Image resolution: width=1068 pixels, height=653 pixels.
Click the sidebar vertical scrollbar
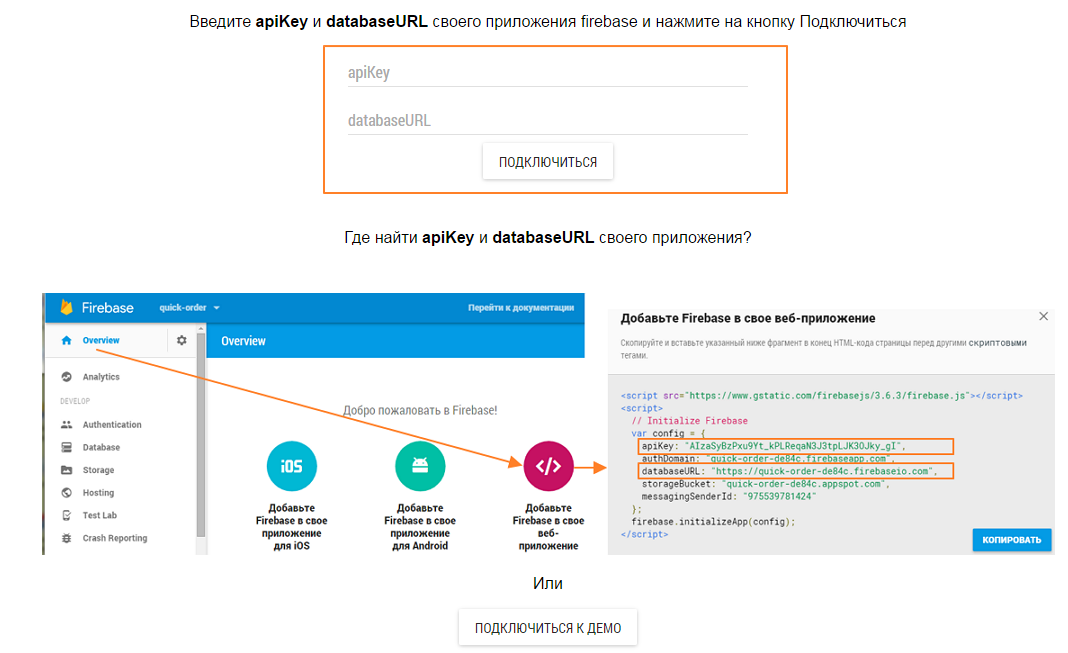[200, 436]
